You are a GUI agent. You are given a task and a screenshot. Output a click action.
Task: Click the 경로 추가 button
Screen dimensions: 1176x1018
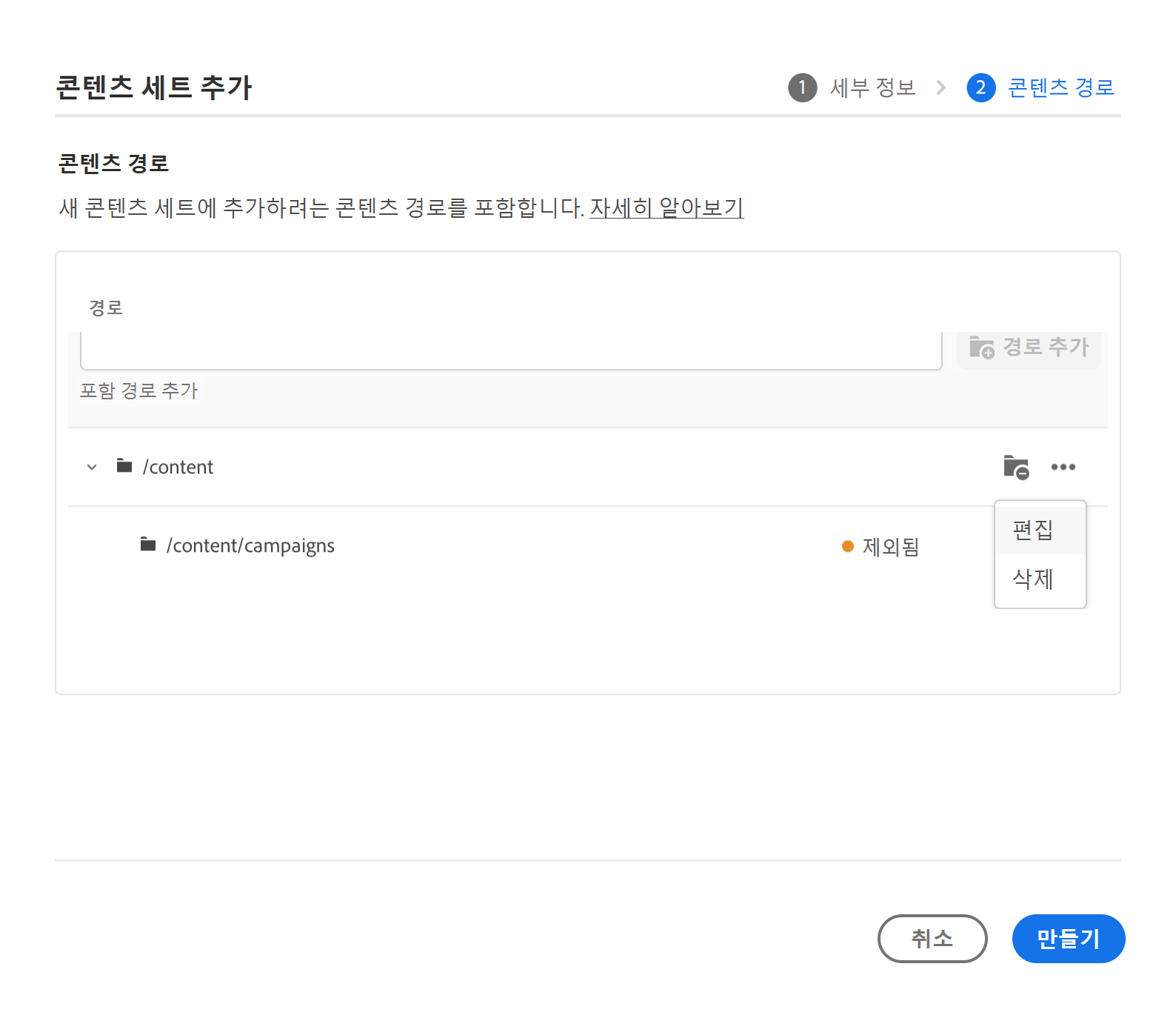pyautogui.click(x=1029, y=347)
